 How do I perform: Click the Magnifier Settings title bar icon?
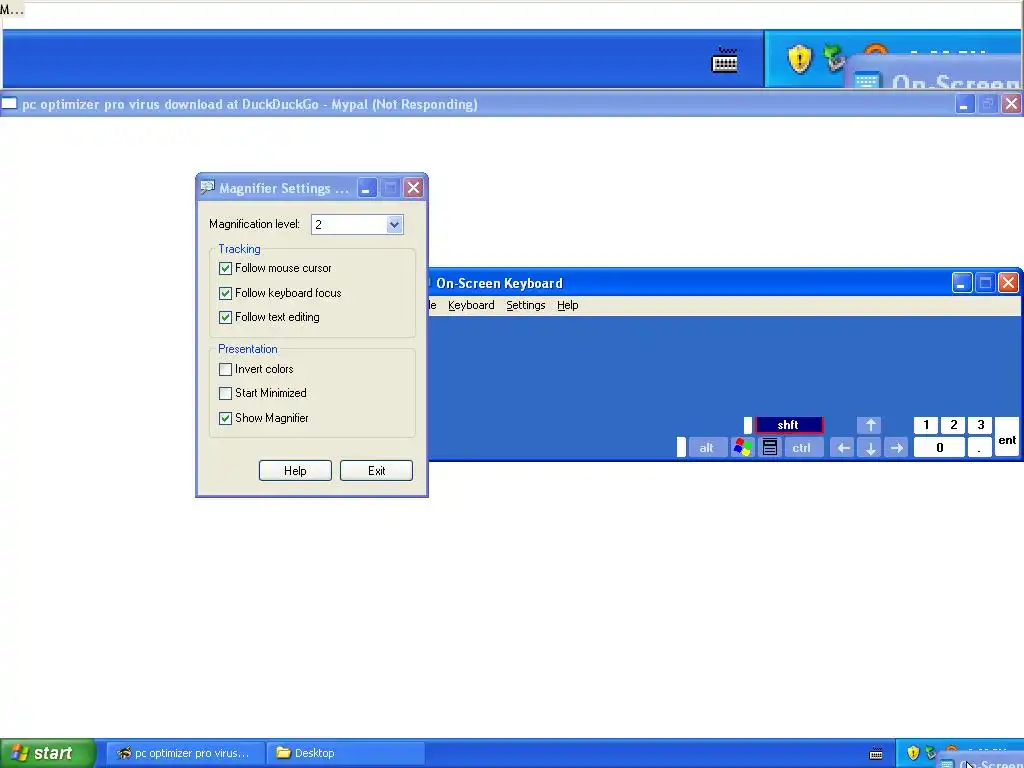tap(208, 187)
